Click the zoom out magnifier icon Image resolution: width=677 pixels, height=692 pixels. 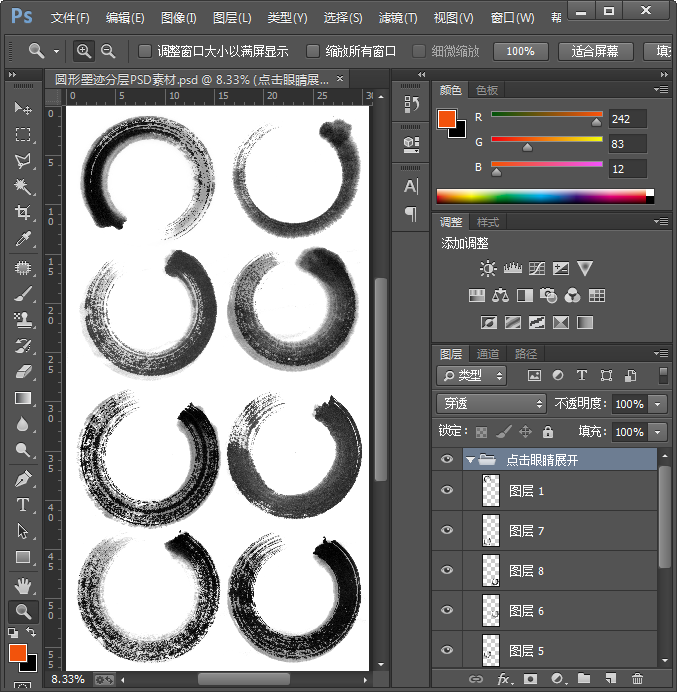click(108, 51)
